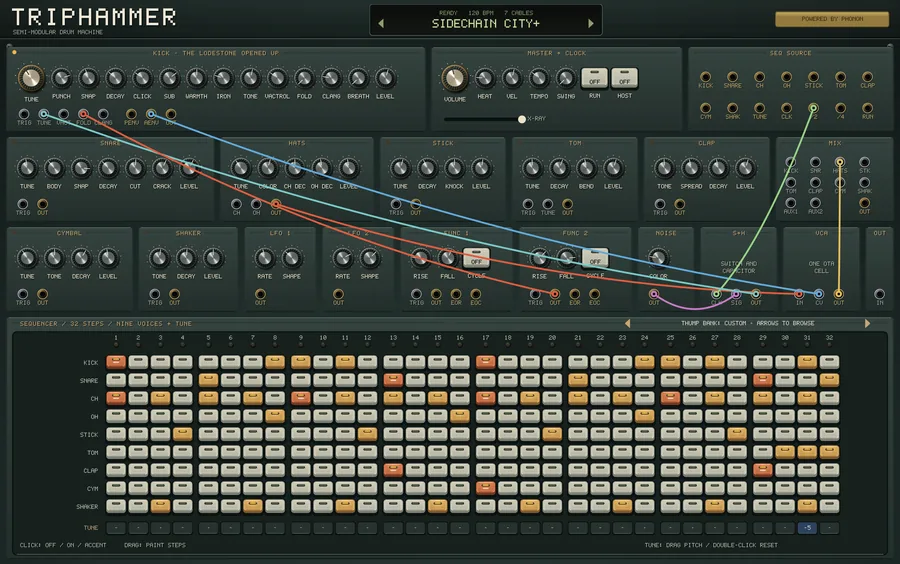Enable the Func 1 CYCLE switch
900x564 pixels.
pyautogui.click(x=476, y=258)
